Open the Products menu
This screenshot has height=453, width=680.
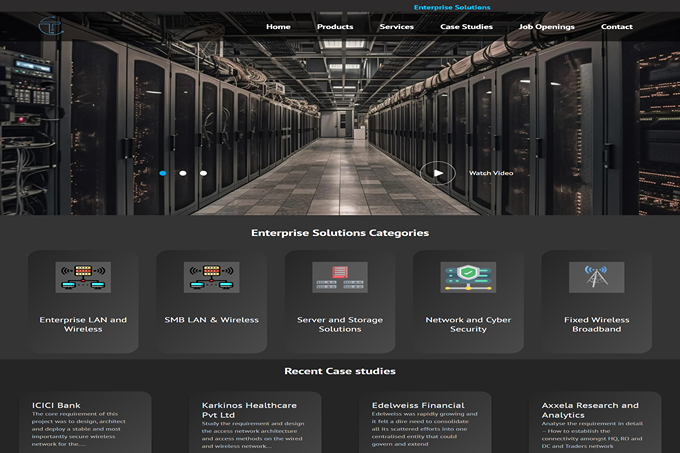click(335, 27)
